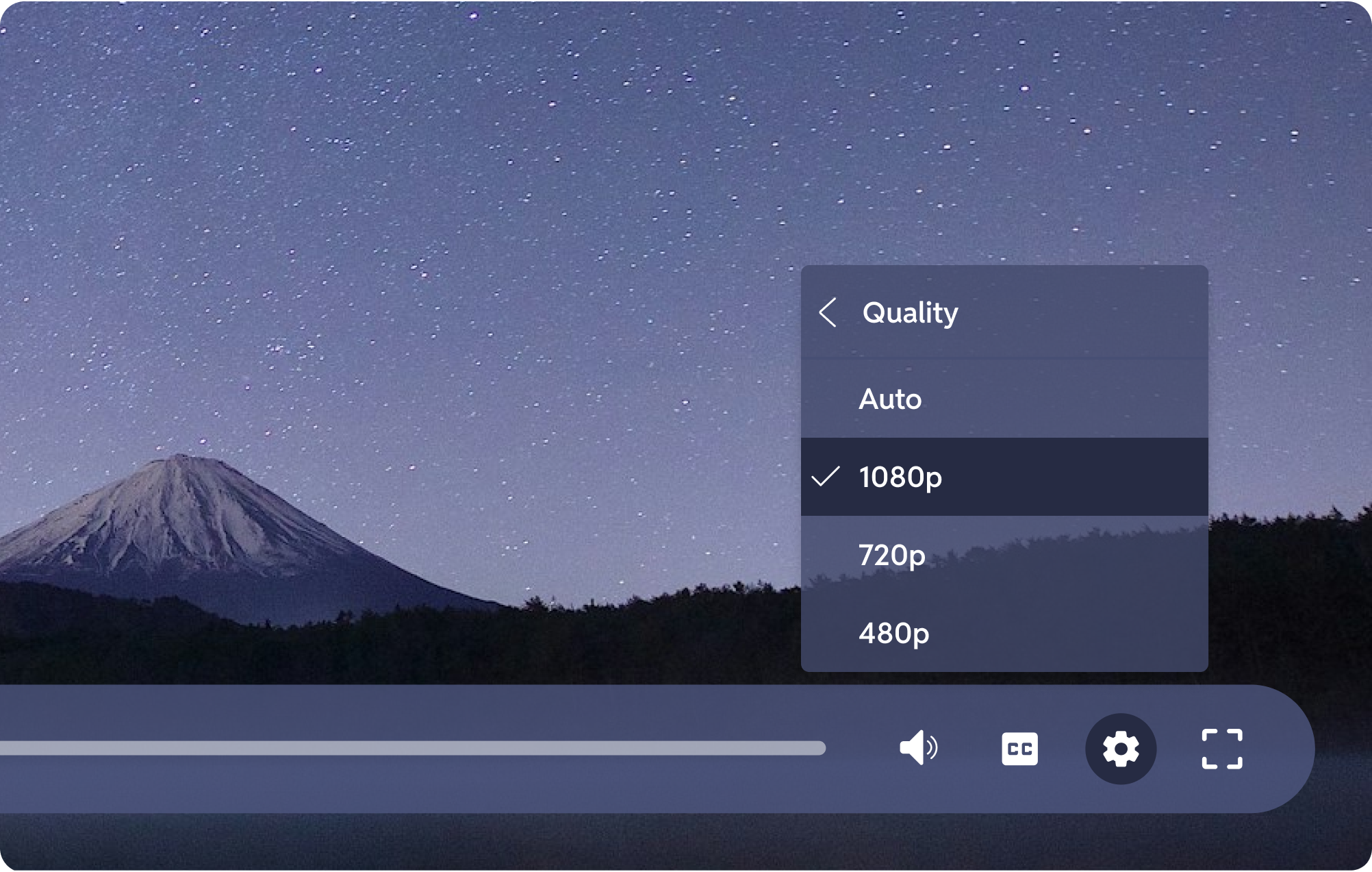Click the Quality menu header
Screen dimensions: 1372x872
pos(909,313)
